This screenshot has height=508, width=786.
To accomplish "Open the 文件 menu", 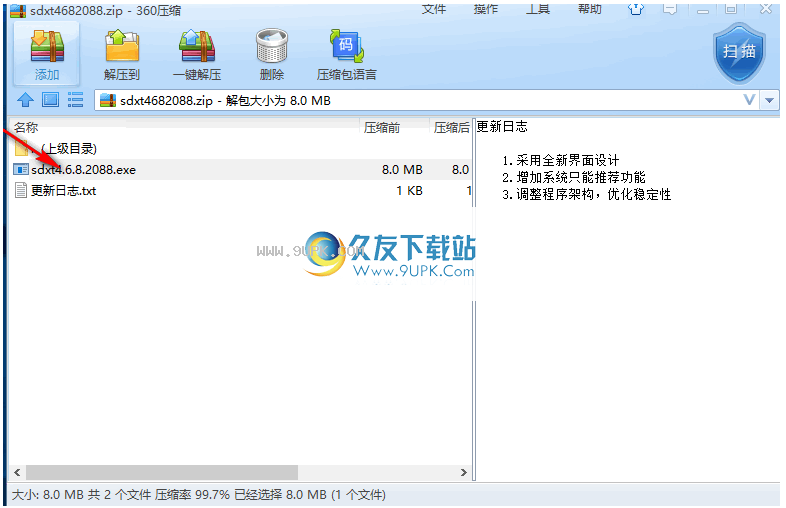I will pyautogui.click(x=434, y=9).
